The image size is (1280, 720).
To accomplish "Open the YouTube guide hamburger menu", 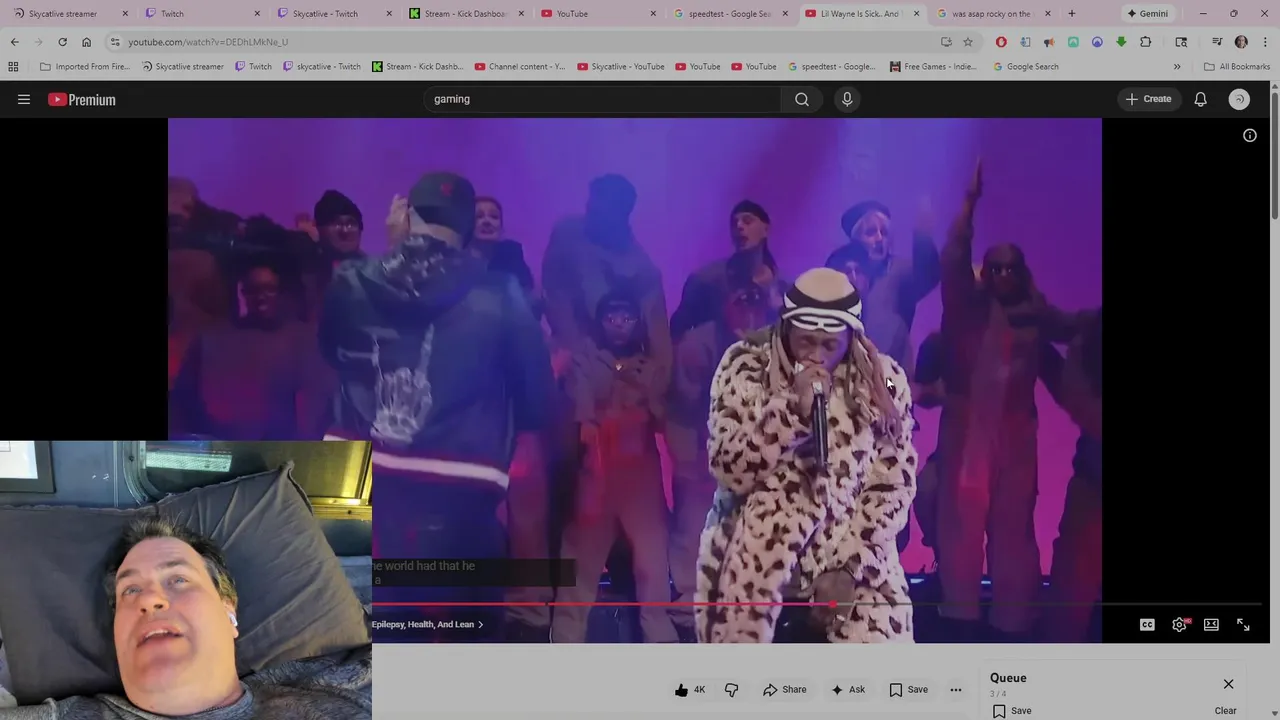I will coord(24,99).
